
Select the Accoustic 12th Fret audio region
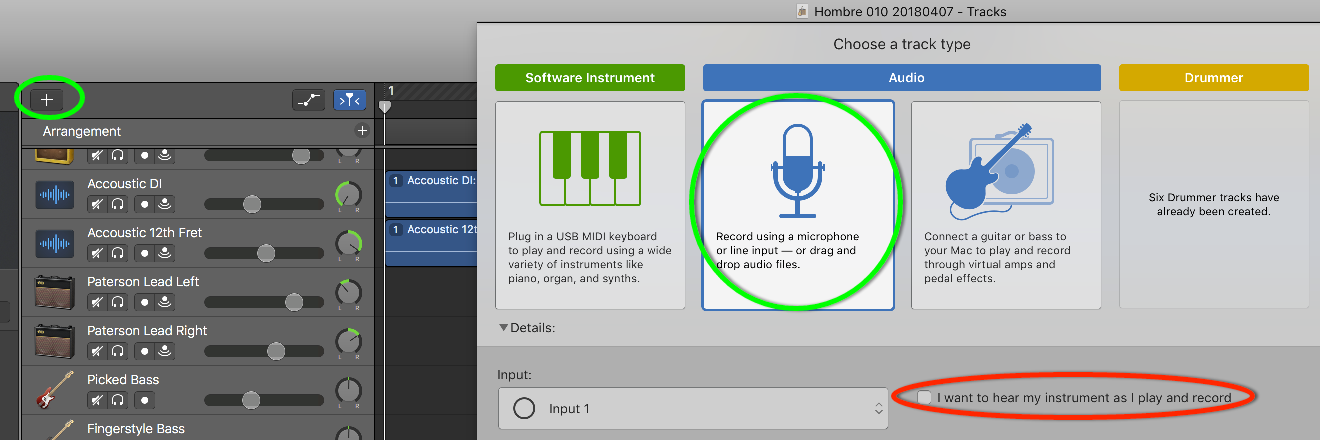coord(431,242)
